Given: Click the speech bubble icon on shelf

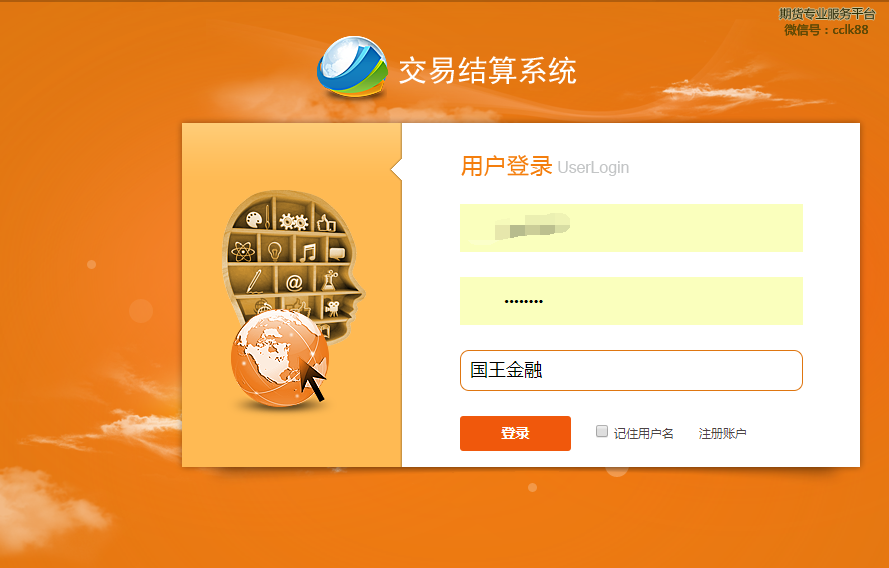Looking at the screenshot, I should (337, 254).
